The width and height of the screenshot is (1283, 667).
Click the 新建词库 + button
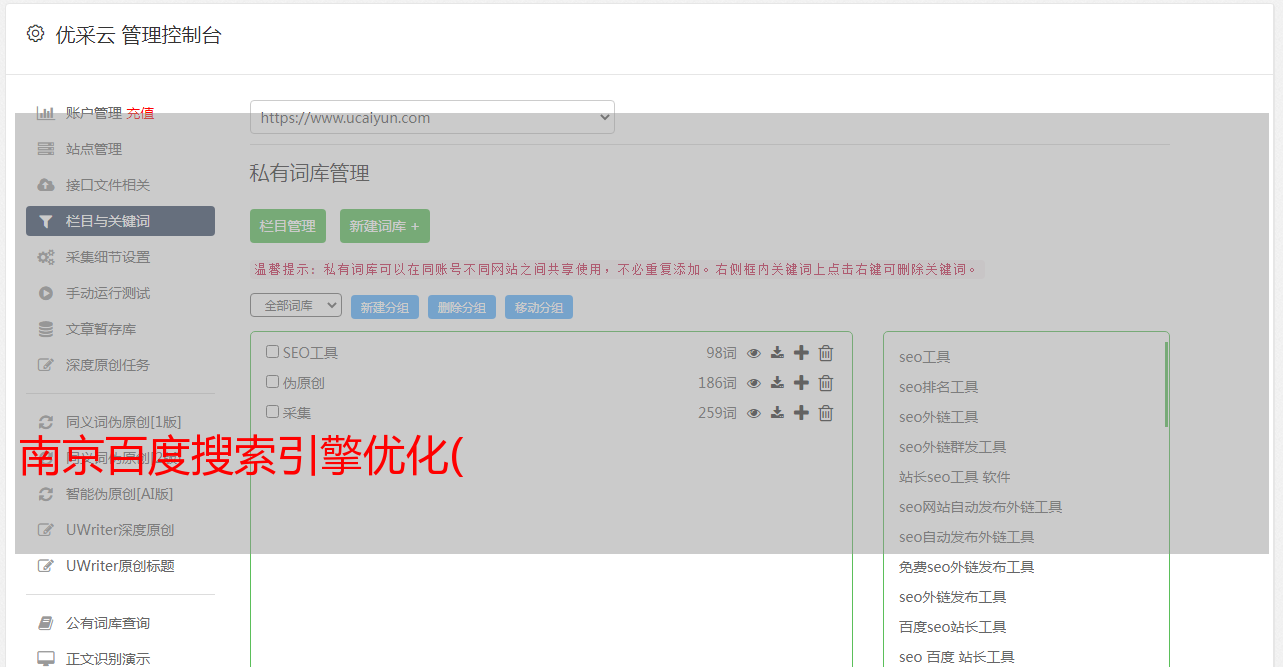(385, 226)
